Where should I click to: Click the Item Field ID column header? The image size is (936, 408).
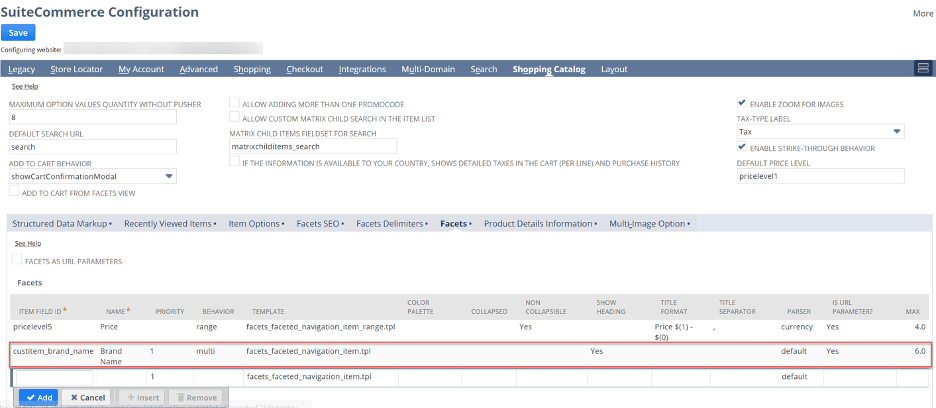[43, 311]
